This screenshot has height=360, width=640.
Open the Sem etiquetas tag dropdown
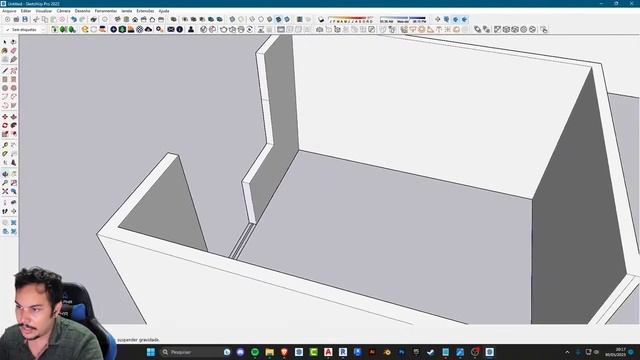pyautogui.click(x=25, y=29)
